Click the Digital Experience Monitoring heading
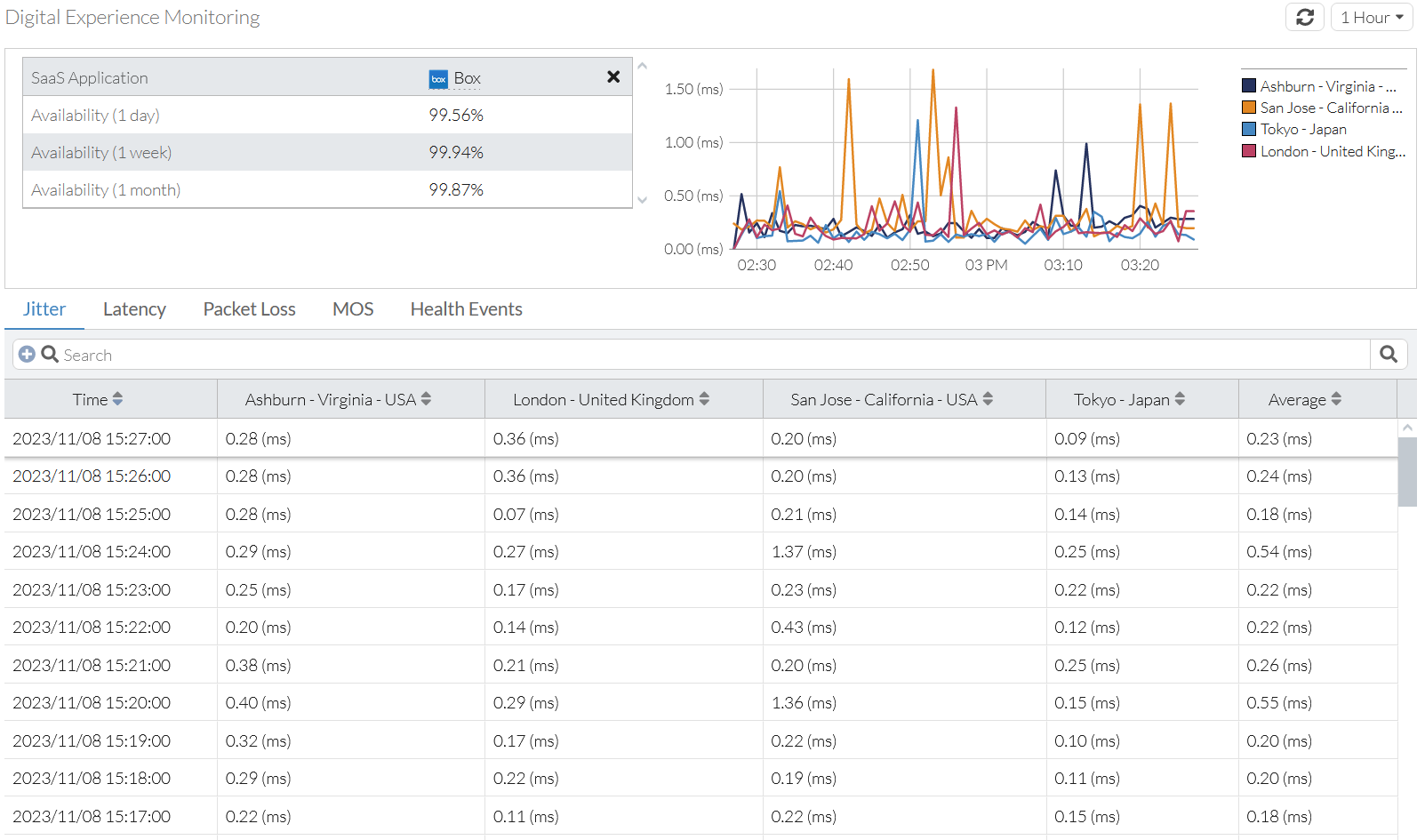1425x840 pixels. pos(132,17)
